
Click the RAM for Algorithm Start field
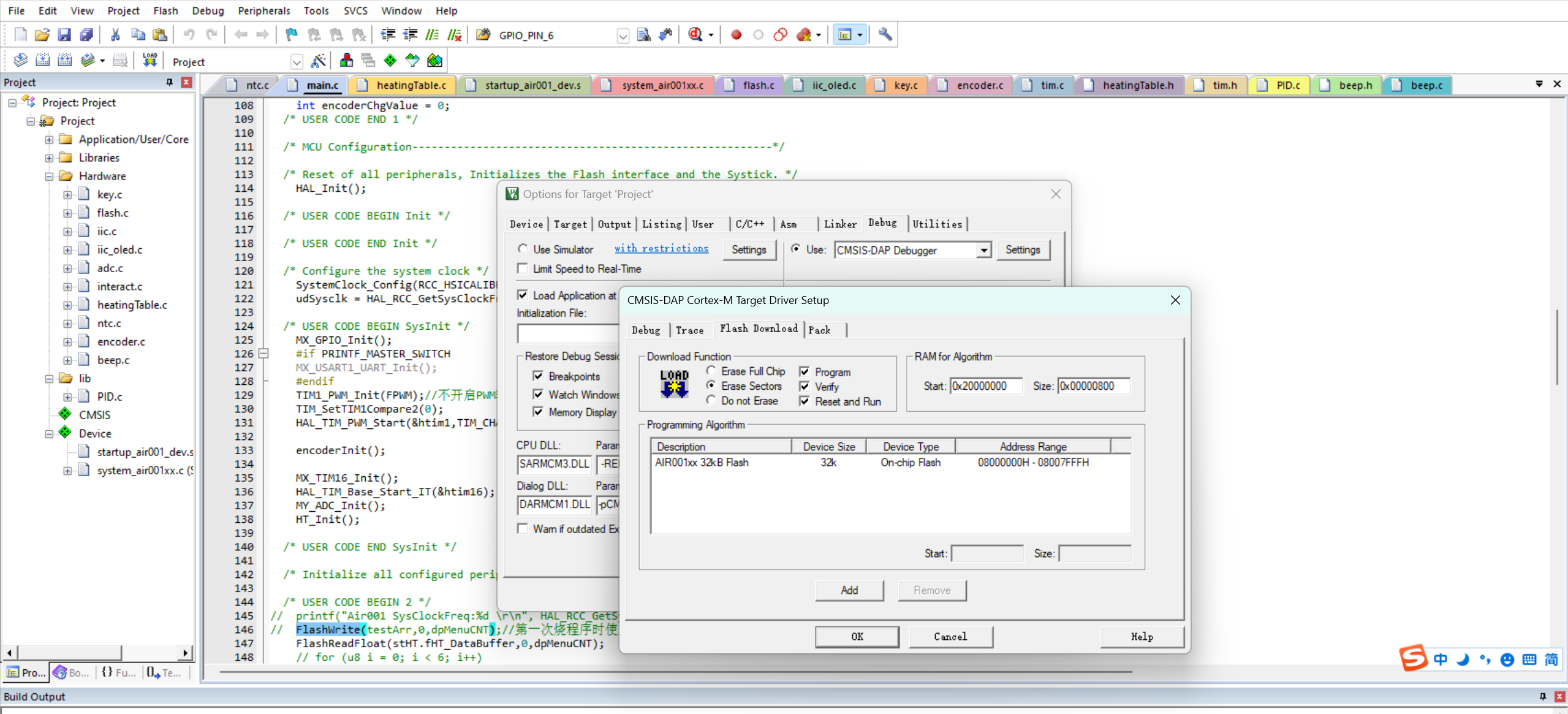985,386
